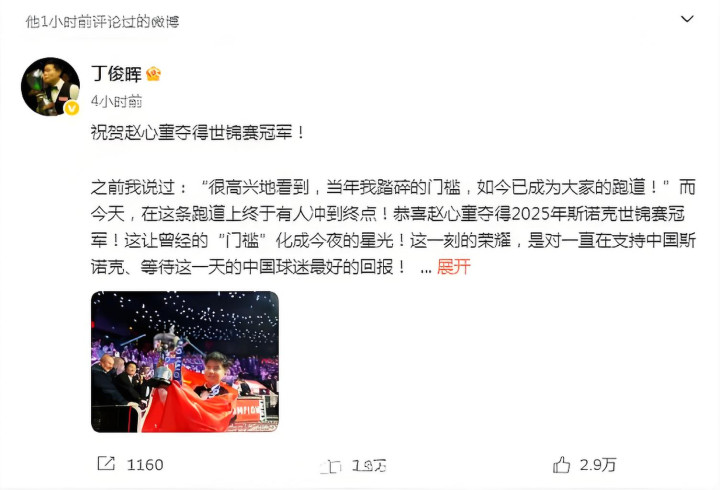This screenshot has height=490, width=720.
Task: Like the post with thumbs-up icon
Action: (561, 465)
